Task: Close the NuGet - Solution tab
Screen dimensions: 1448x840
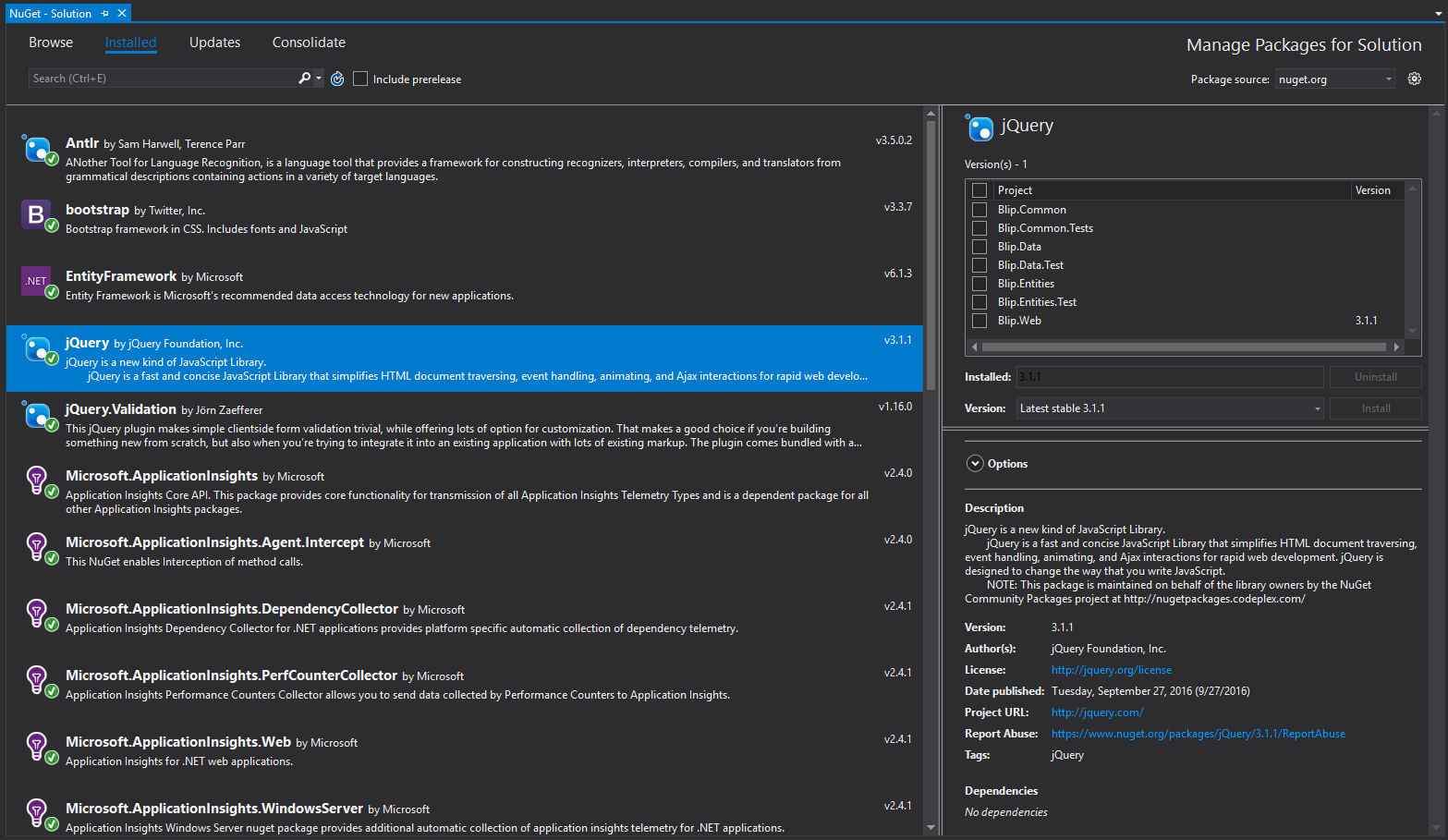Action: click(x=122, y=13)
